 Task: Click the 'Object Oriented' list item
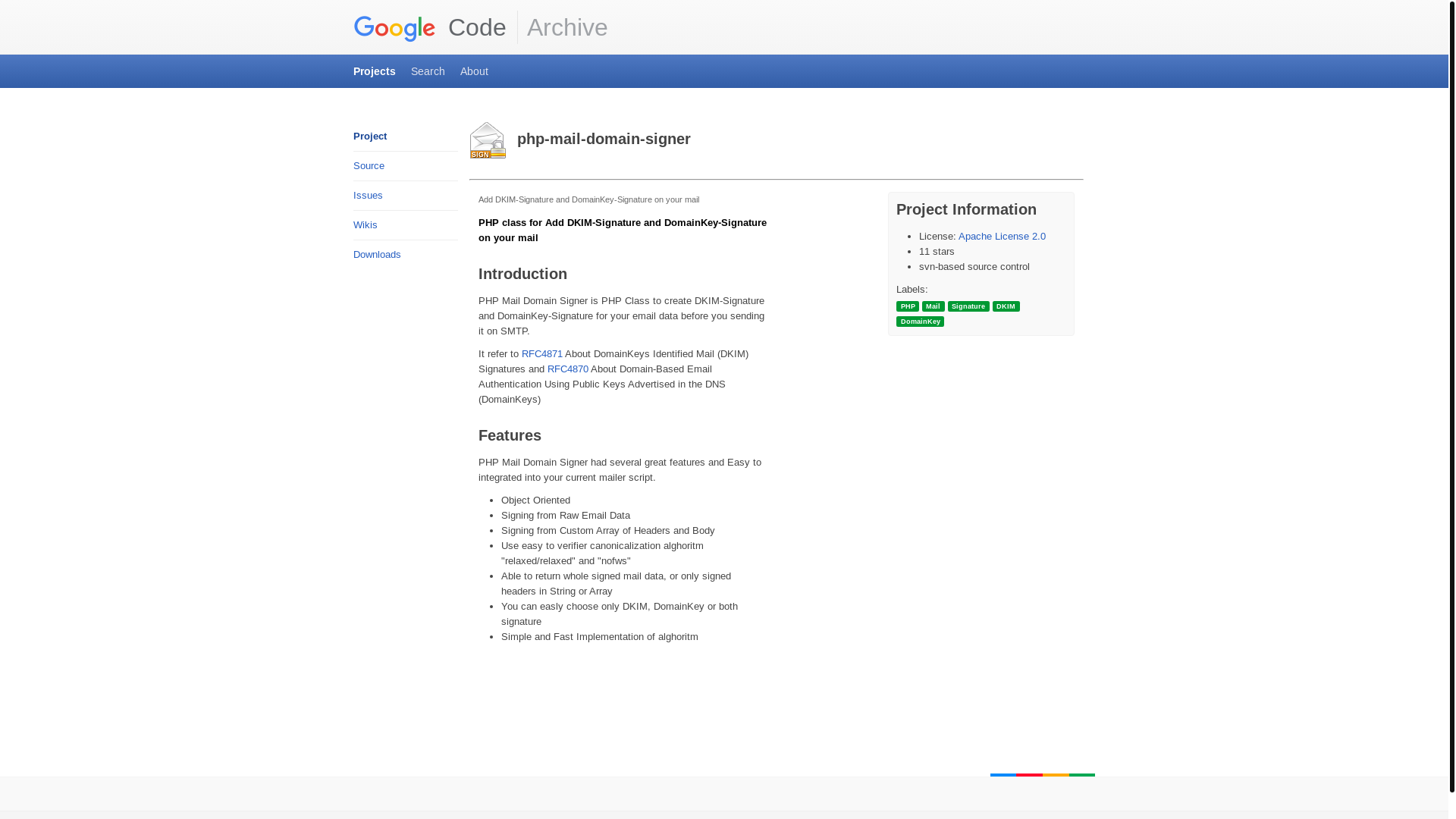point(535,500)
